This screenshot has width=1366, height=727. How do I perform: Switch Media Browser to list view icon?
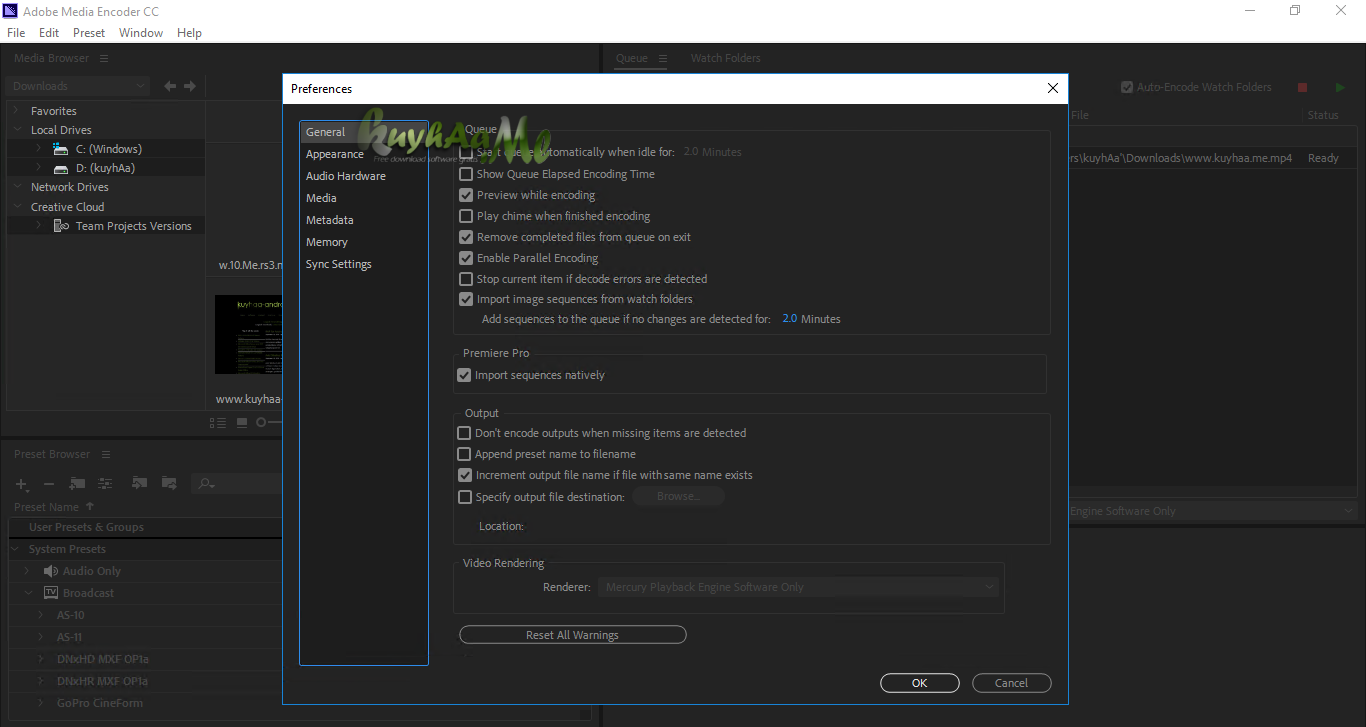(x=218, y=423)
